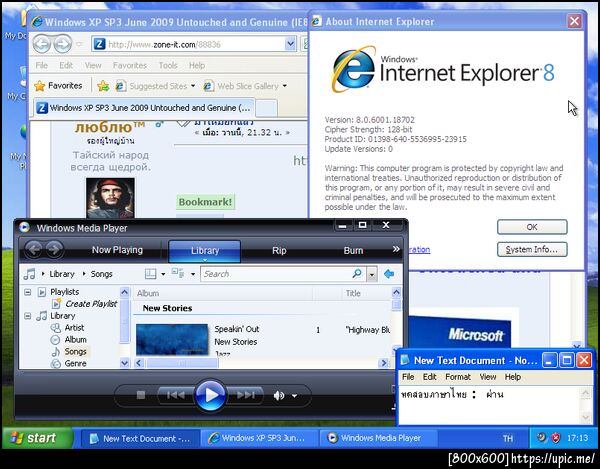Click the Windows Media Player Back arrow

click(34, 250)
